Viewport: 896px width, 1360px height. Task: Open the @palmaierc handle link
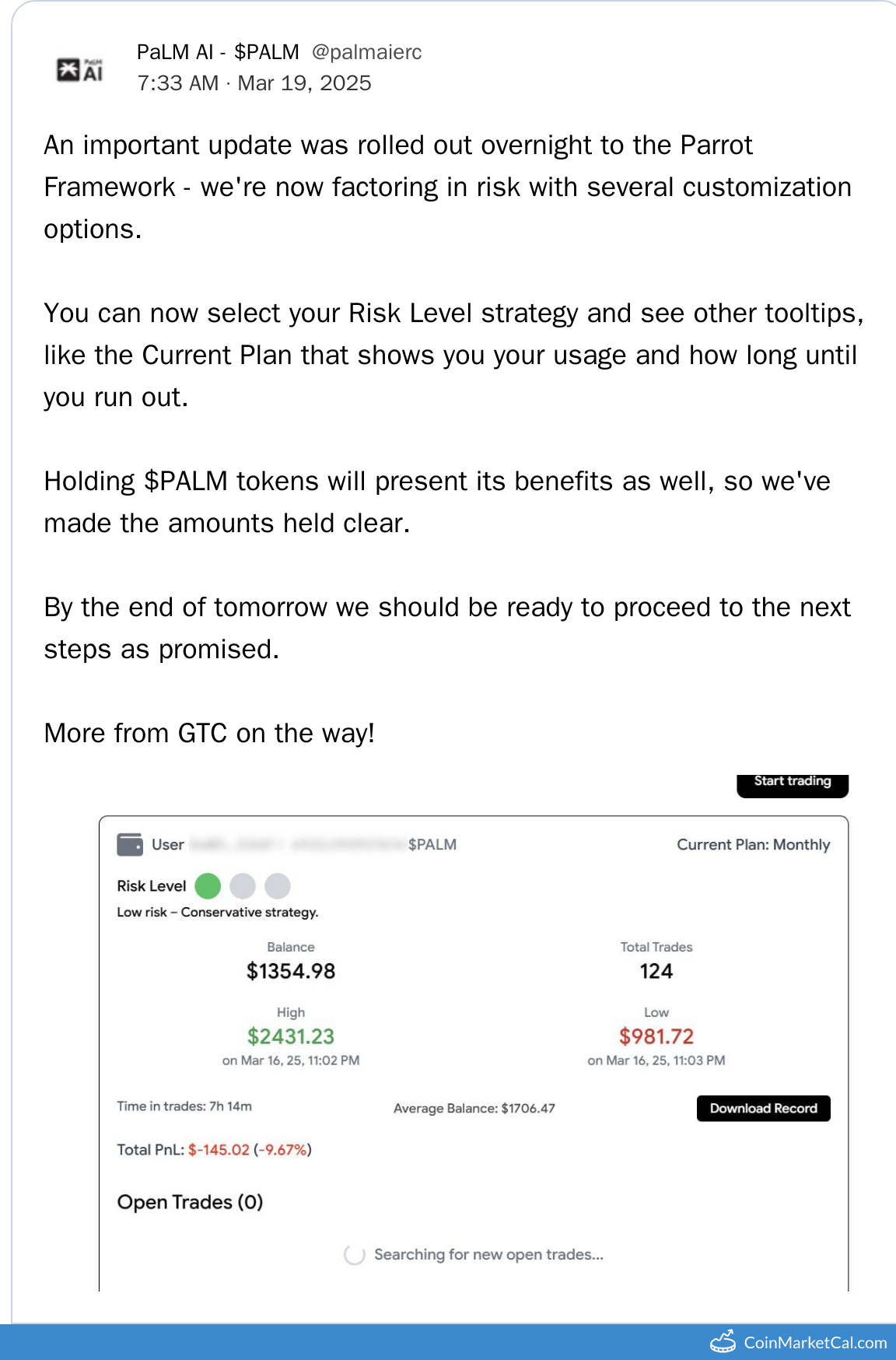pos(366,52)
